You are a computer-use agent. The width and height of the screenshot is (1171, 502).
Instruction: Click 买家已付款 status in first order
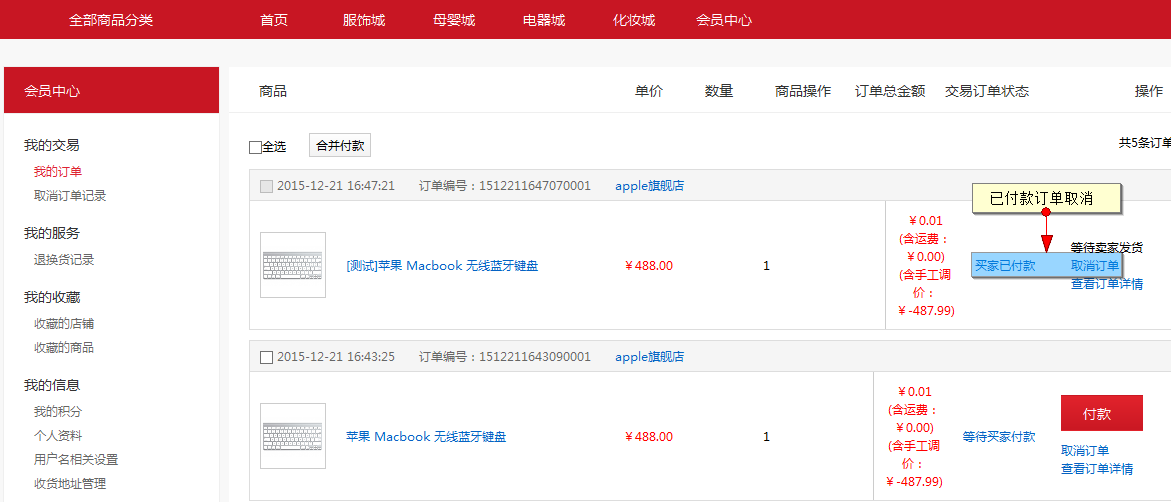coord(1005,265)
